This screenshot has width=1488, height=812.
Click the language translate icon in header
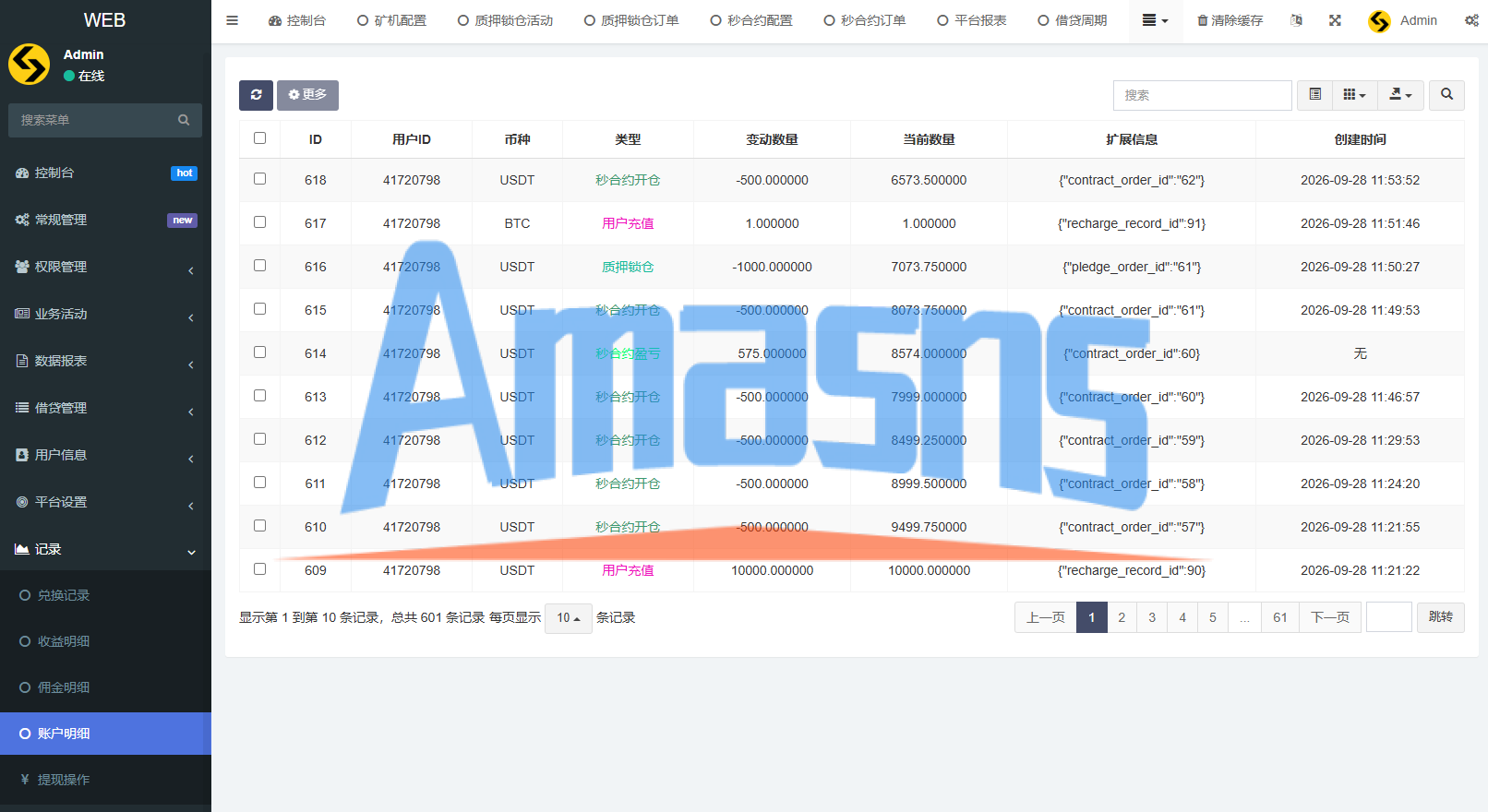[x=1296, y=20]
